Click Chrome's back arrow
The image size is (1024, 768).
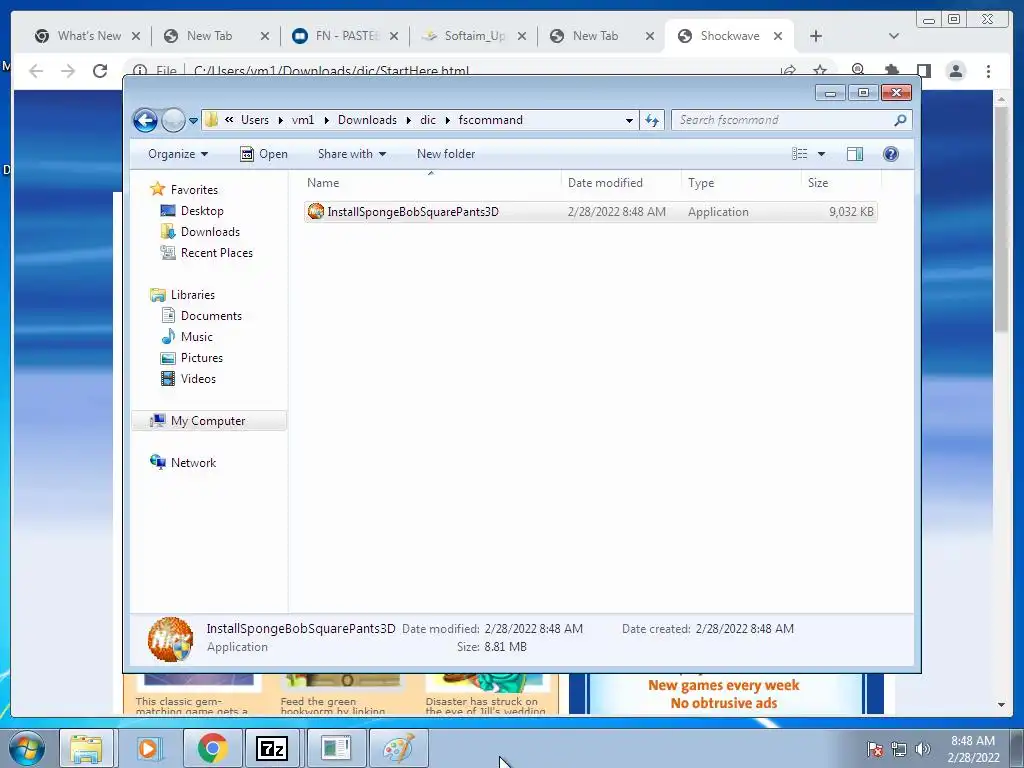pos(36,71)
